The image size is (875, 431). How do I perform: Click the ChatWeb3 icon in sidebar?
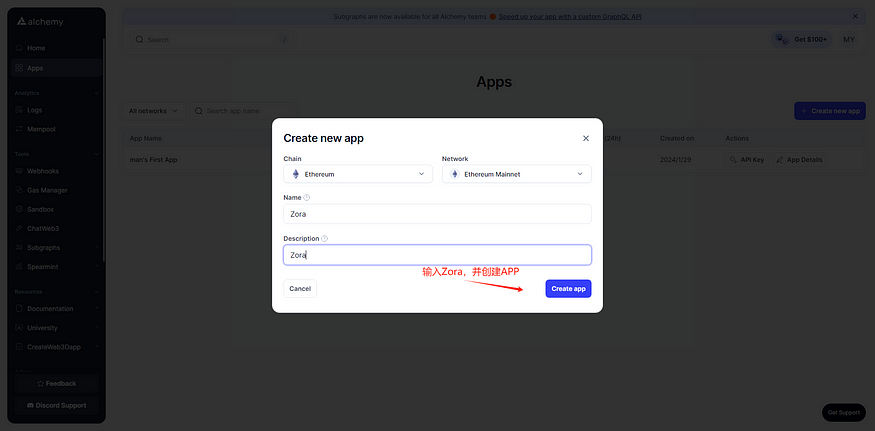pyautogui.click(x=20, y=228)
